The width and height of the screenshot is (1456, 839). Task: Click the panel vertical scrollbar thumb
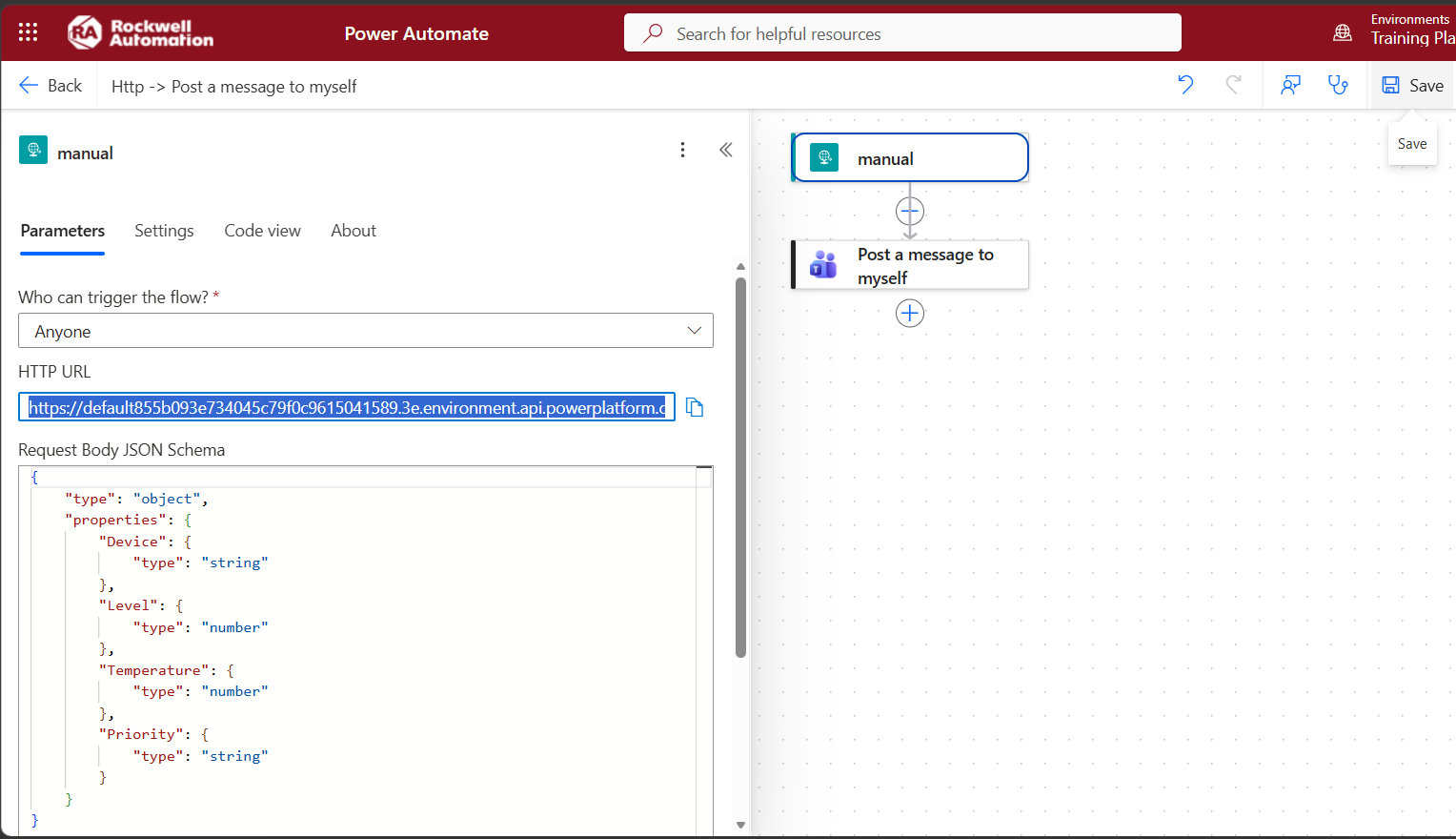click(x=740, y=467)
